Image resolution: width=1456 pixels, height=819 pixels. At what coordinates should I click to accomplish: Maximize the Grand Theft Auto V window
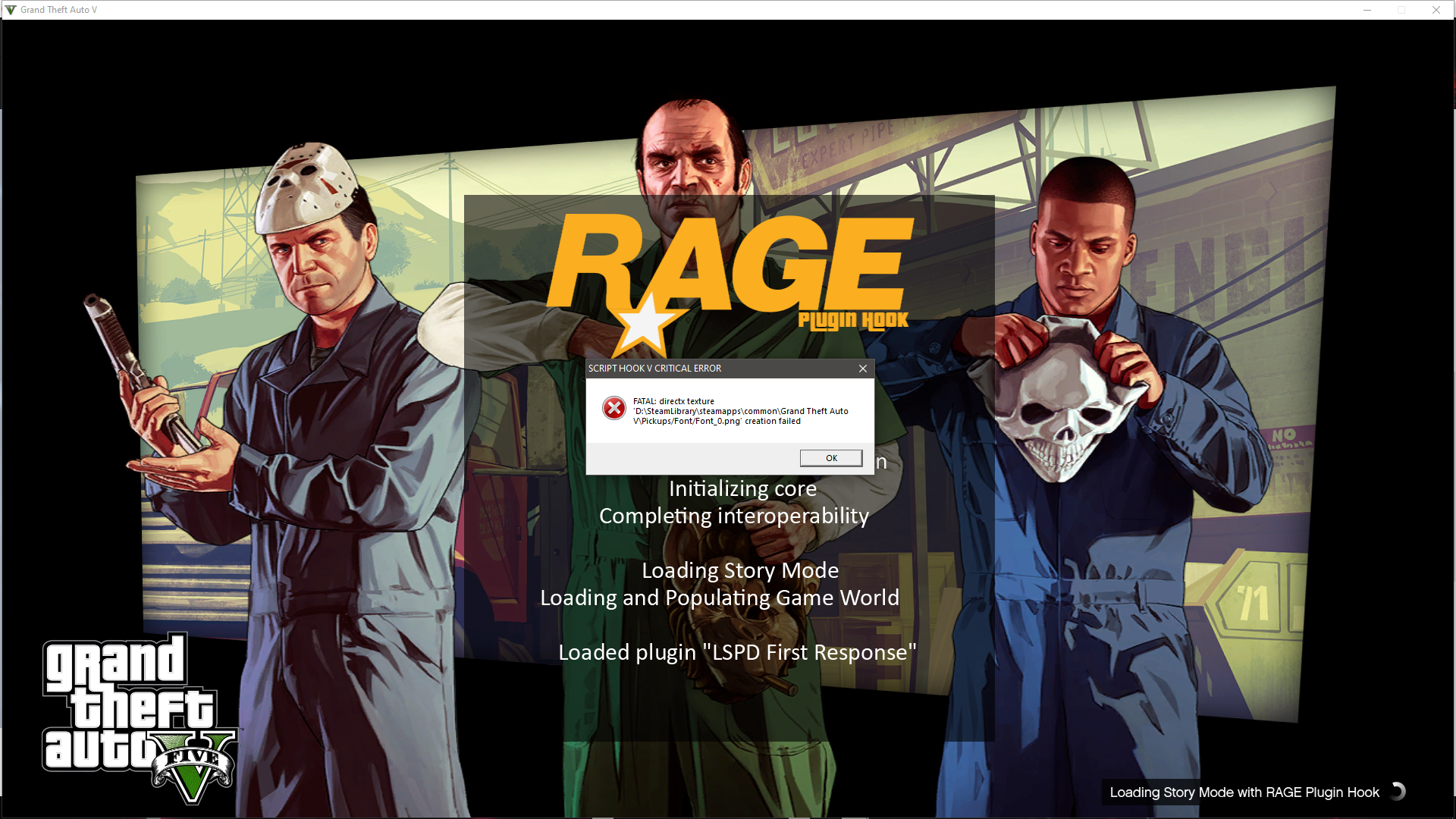coord(1401,10)
